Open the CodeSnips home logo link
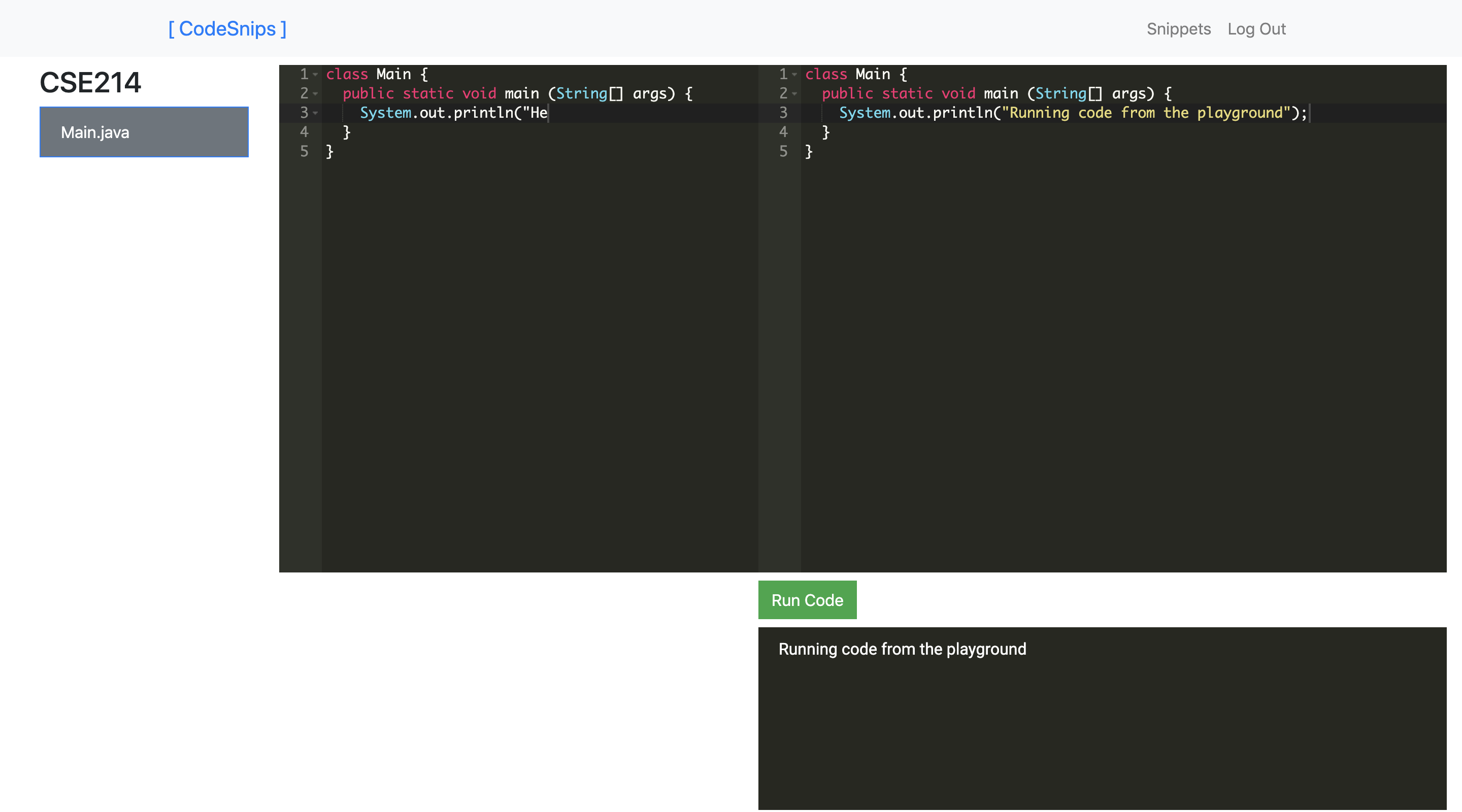Image resolution: width=1462 pixels, height=812 pixels. point(227,29)
